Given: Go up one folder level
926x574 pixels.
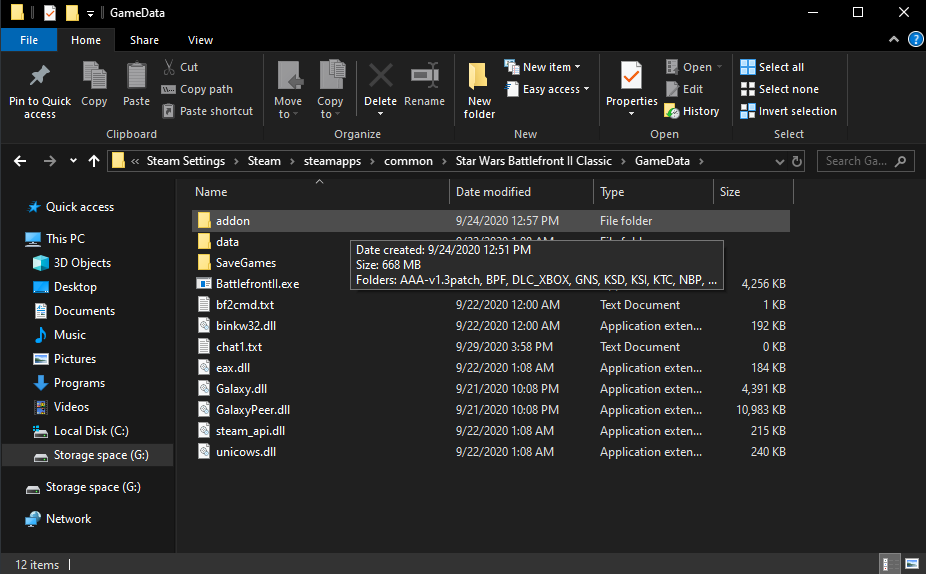Looking at the screenshot, I should click(x=93, y=161).
